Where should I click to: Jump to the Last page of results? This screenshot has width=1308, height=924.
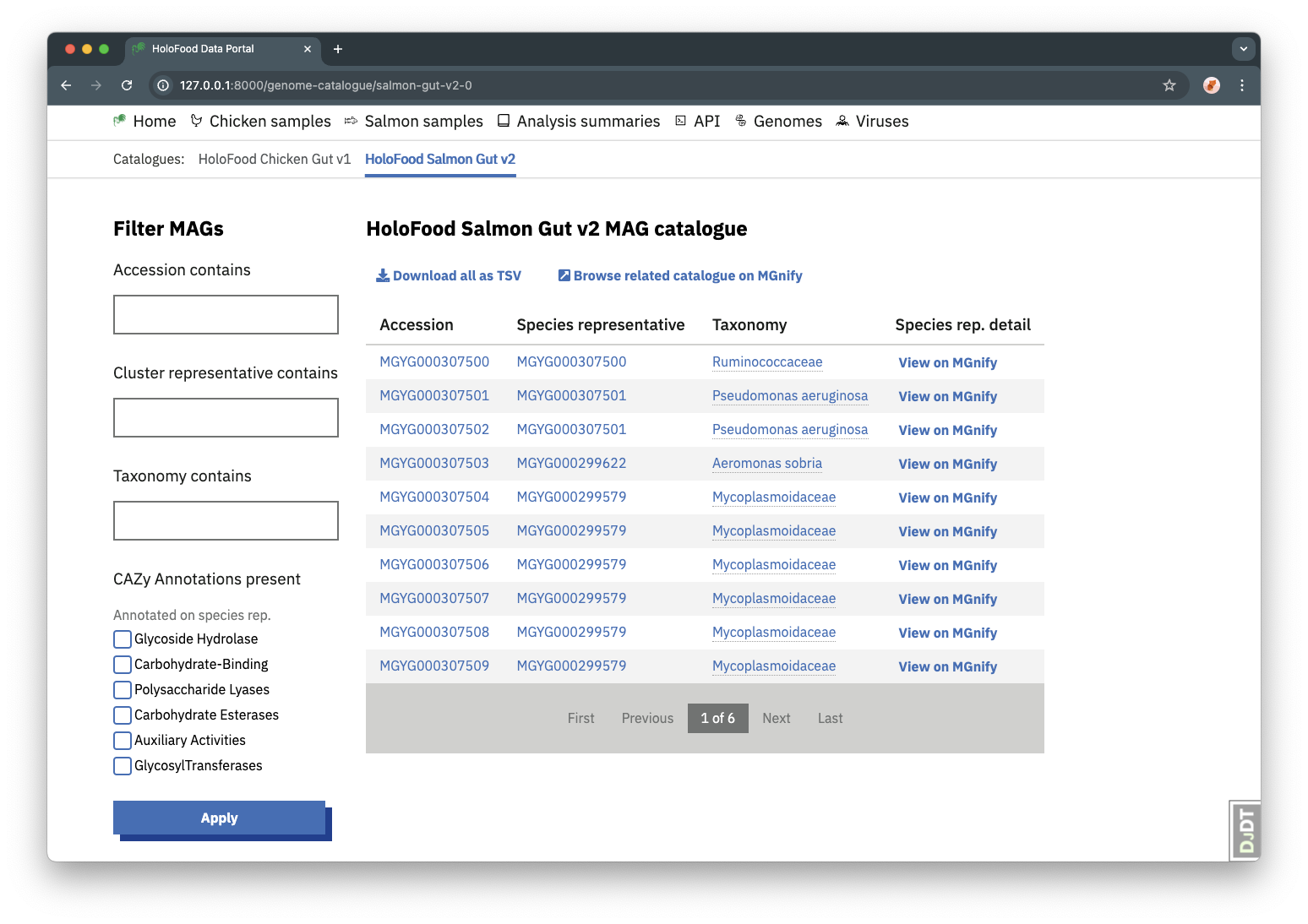(x=831, y=718)
